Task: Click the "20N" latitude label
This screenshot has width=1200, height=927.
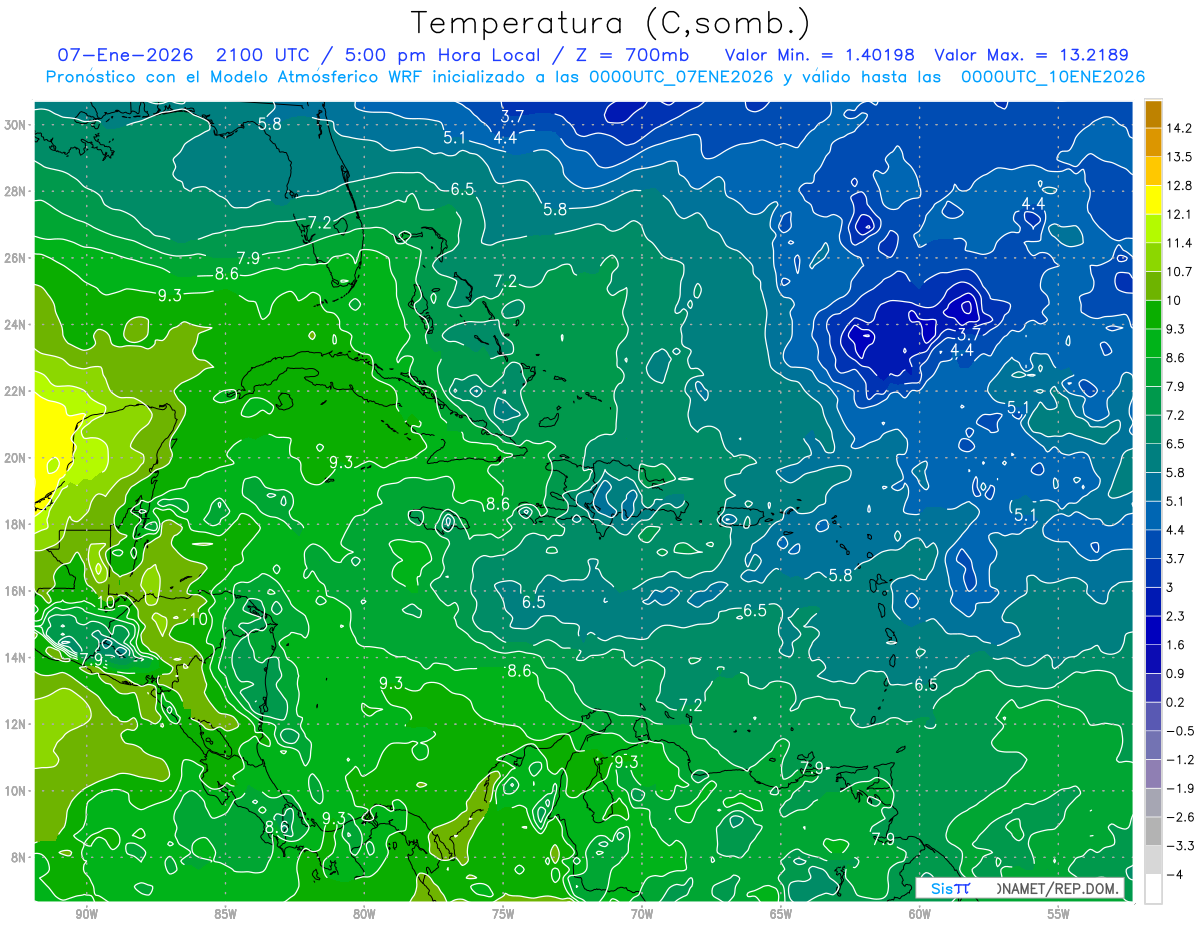Action: pyautogui.click(x=15, y=458)
